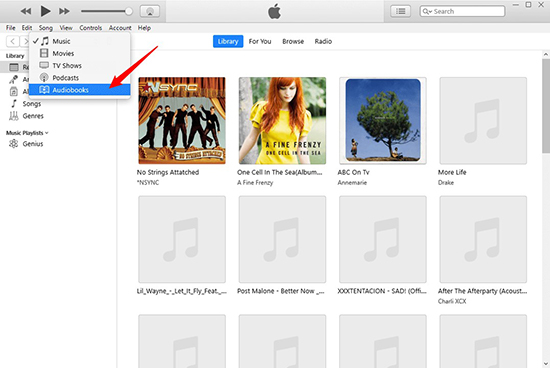
Task: Click the Podcasts icon in dropdown
Action: point(44,78)
